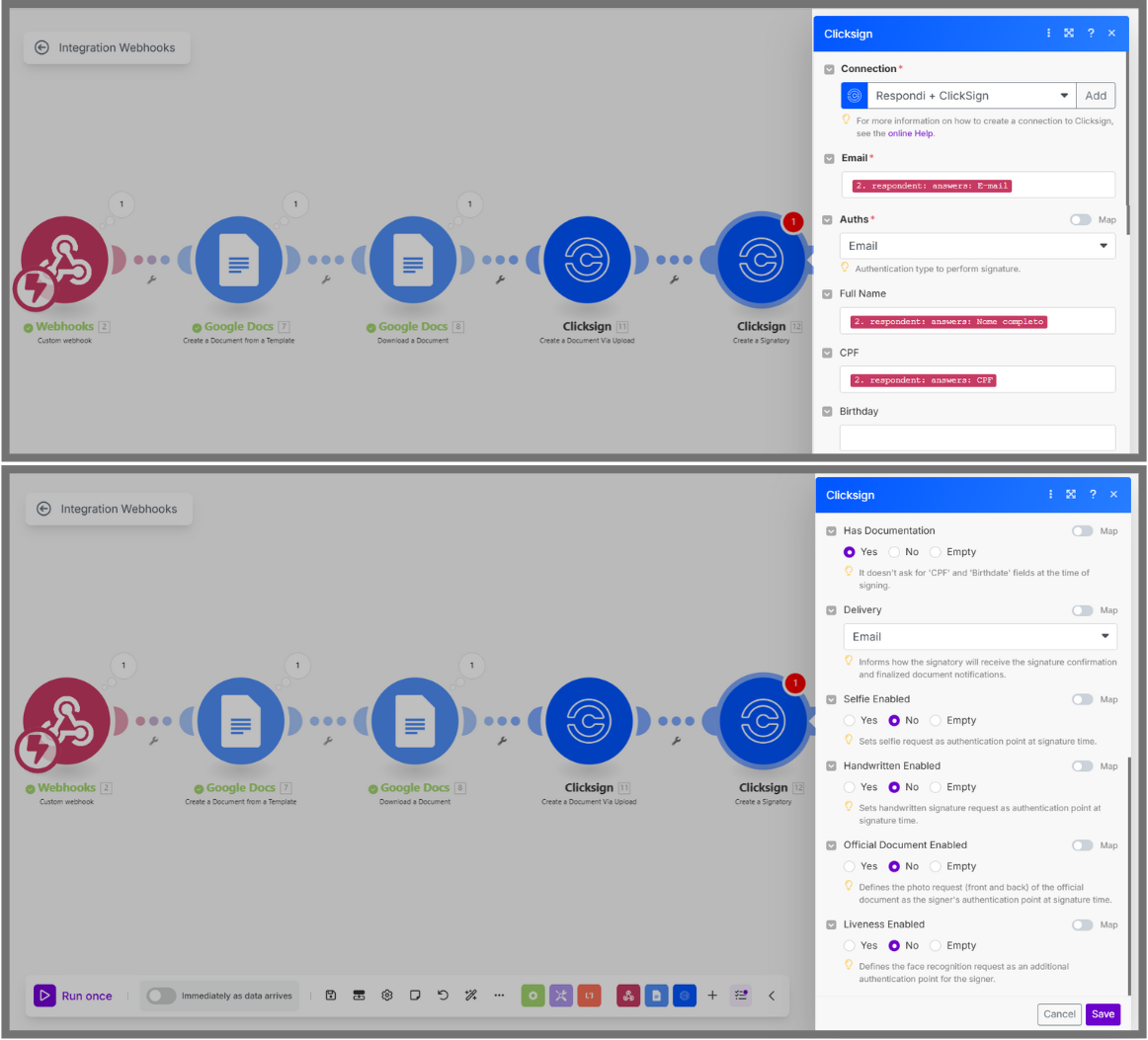The width and height of the screenshot is (1148, 1040).
Task: Click the blue Google Docs favorite icon in toolbar
Action: coord(656,996)
